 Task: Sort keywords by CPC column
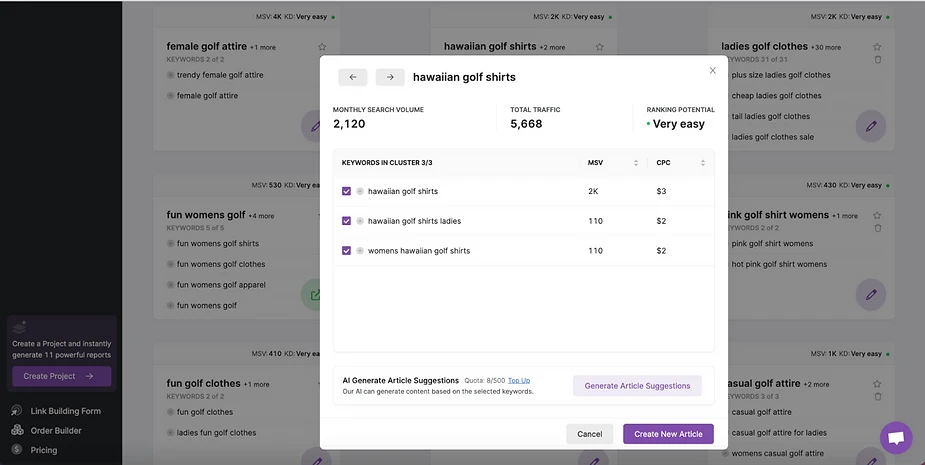click(703, 163)
